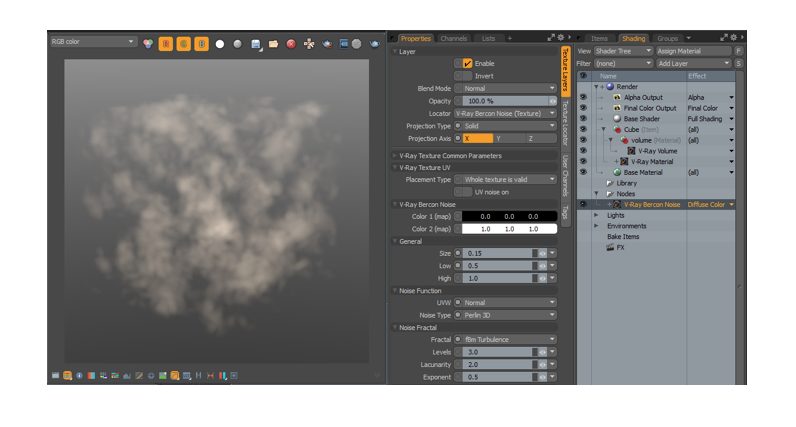This screenshot has width=796, height=427.
Task: Toggle the green channel G button
Action: tap(184, 44)
